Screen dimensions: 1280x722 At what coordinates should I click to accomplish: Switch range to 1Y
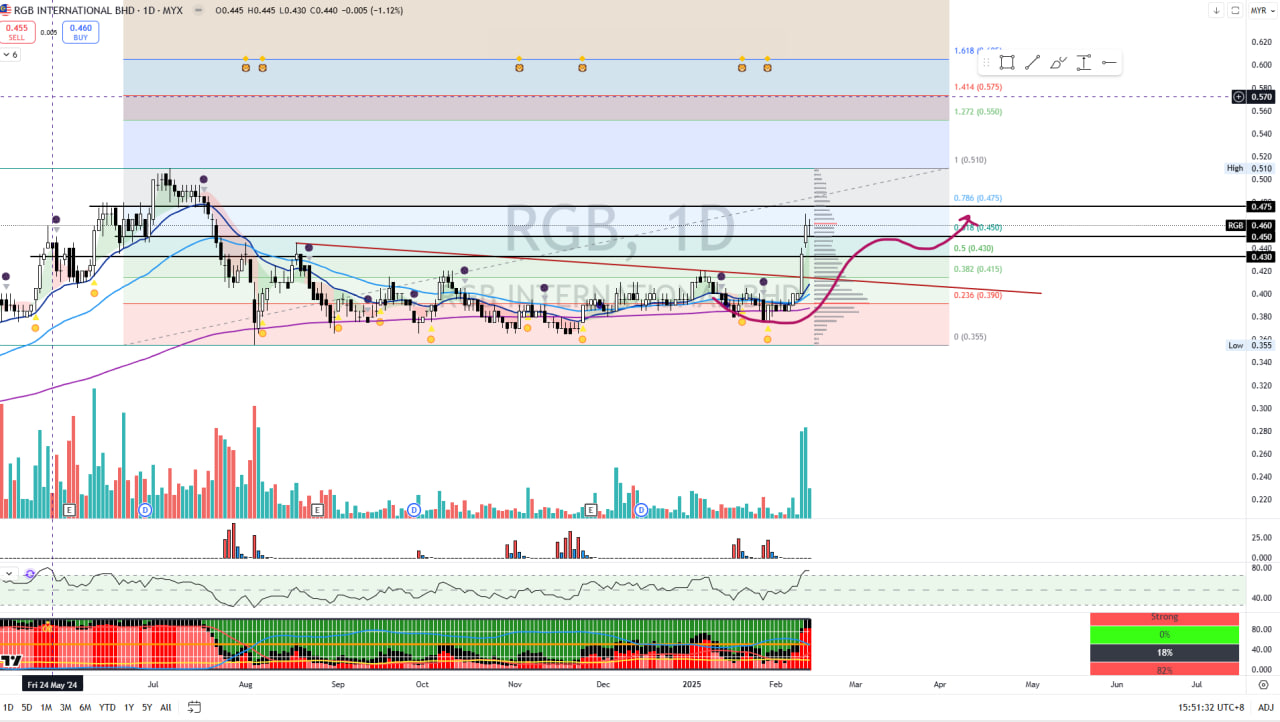point(129,707)
